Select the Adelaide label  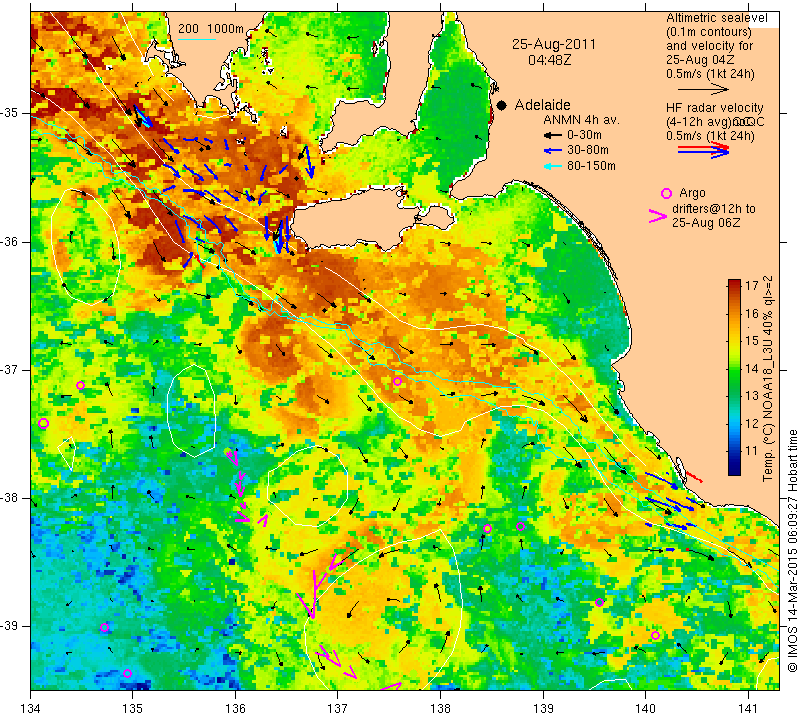pyautogui.click(x=542, y=105)
